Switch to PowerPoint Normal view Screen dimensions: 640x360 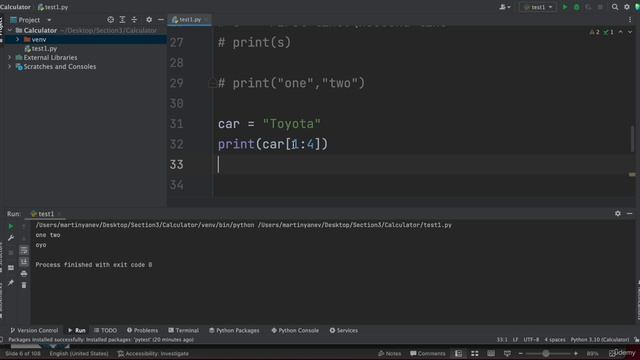[458, 353]
